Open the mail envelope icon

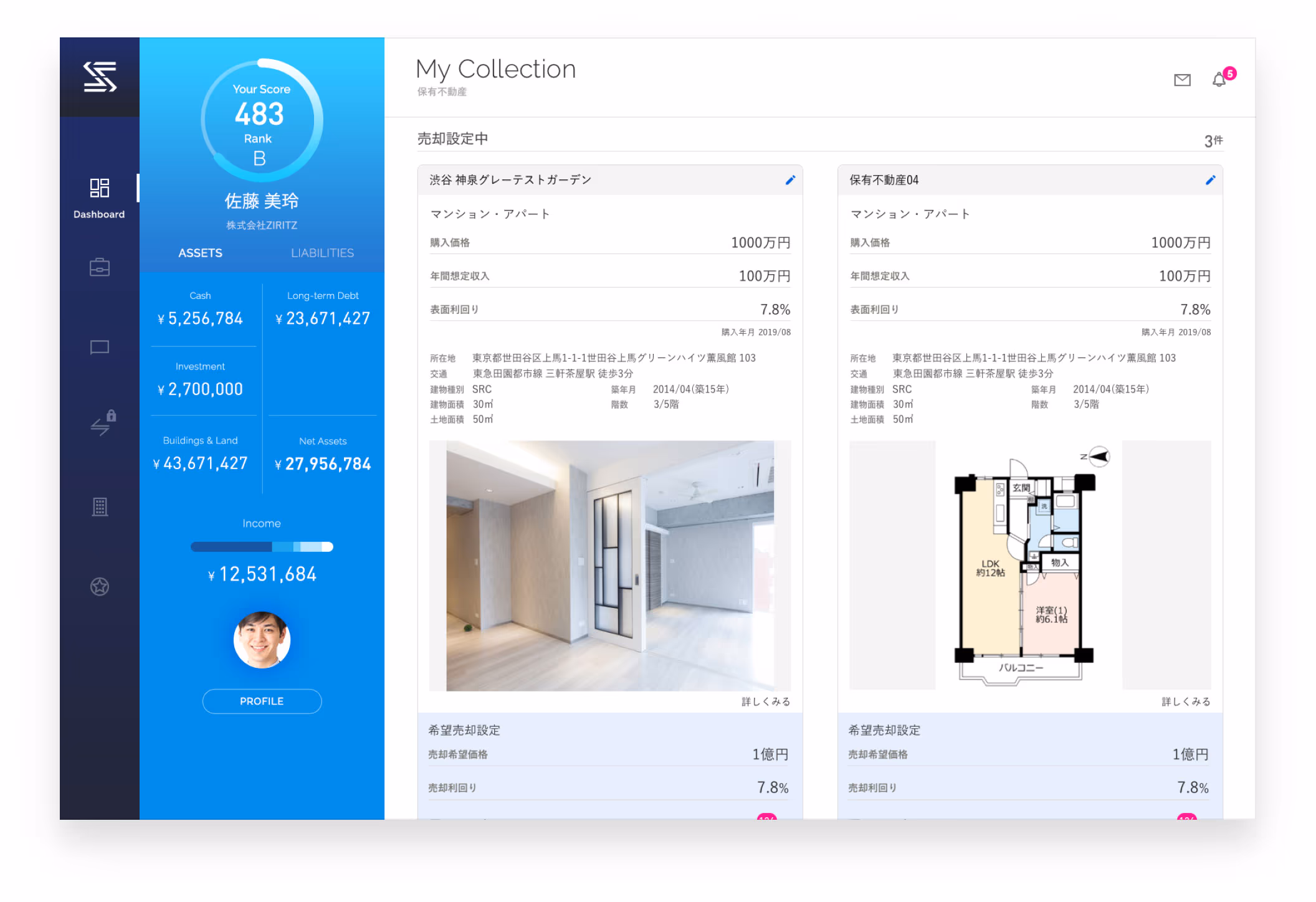pyautogui.click(x=1182, y=80)
